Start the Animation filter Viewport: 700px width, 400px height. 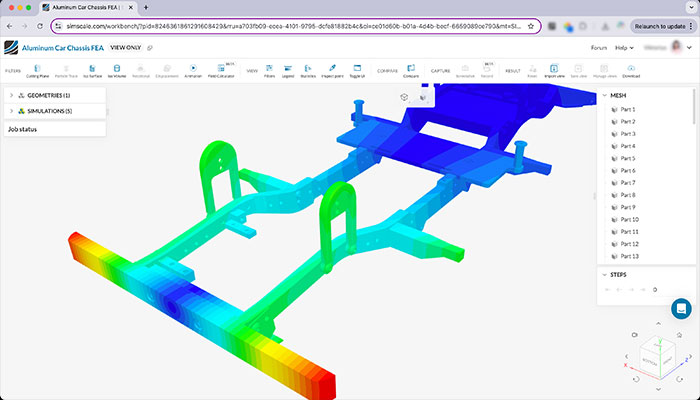tap(193, 71)
